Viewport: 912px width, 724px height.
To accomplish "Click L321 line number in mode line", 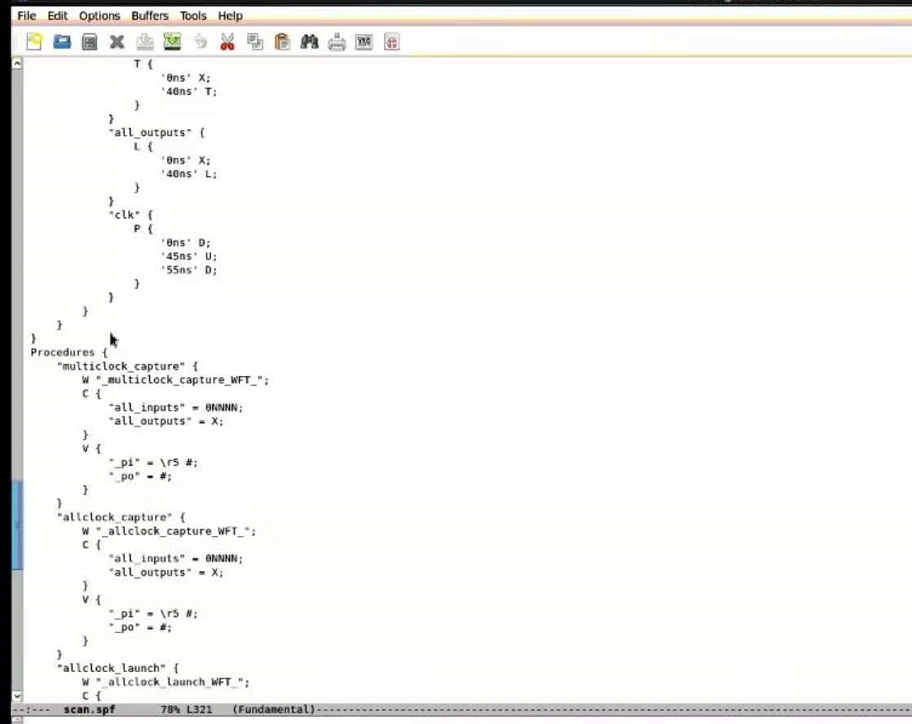I will [x=200, y=709].
